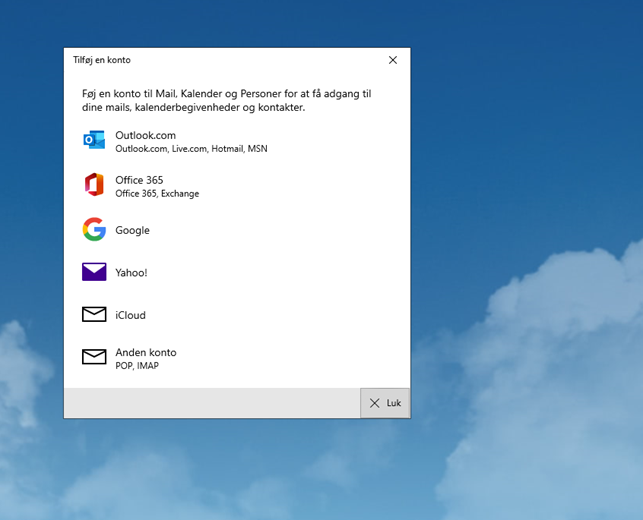Select Yahoo! from the account list

point(131,272)
